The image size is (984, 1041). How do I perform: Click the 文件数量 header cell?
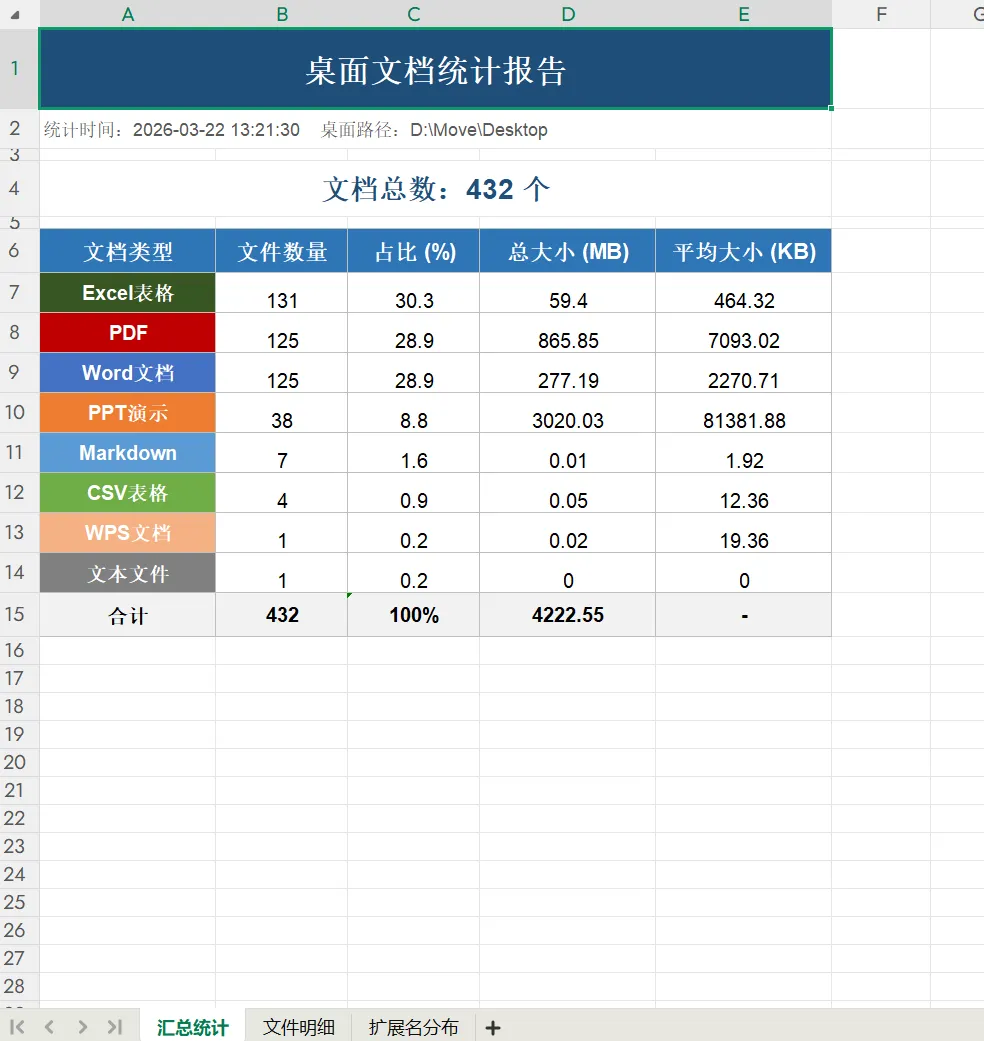point(282,251)
